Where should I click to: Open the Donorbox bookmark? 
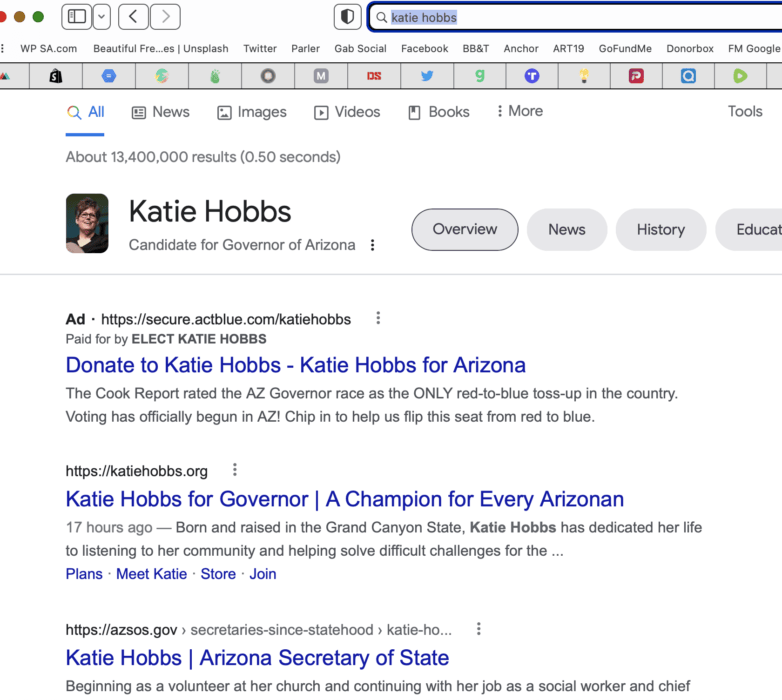coord(690,48)
